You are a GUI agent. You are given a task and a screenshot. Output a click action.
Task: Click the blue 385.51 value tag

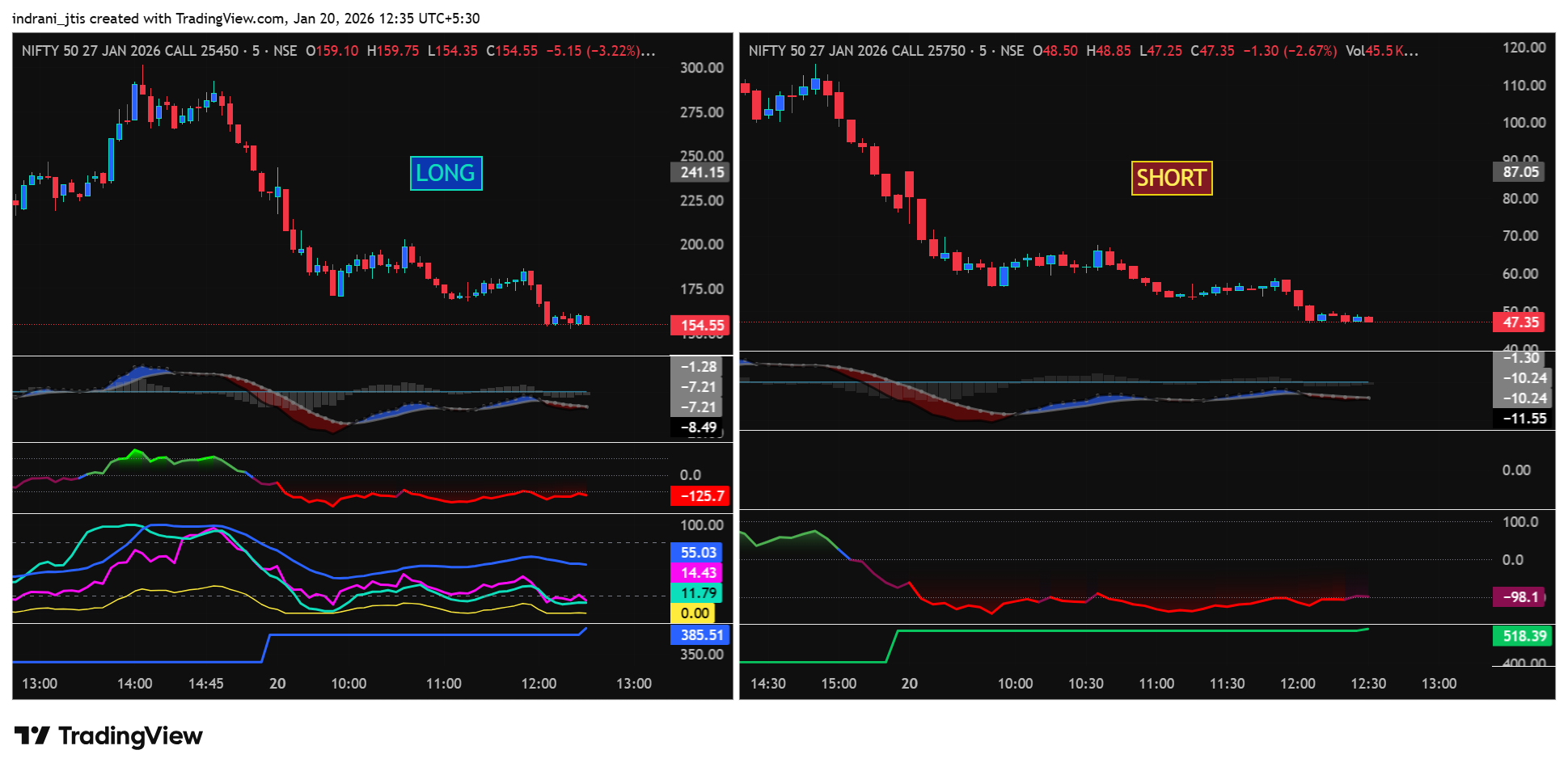[x=700, y=634]
